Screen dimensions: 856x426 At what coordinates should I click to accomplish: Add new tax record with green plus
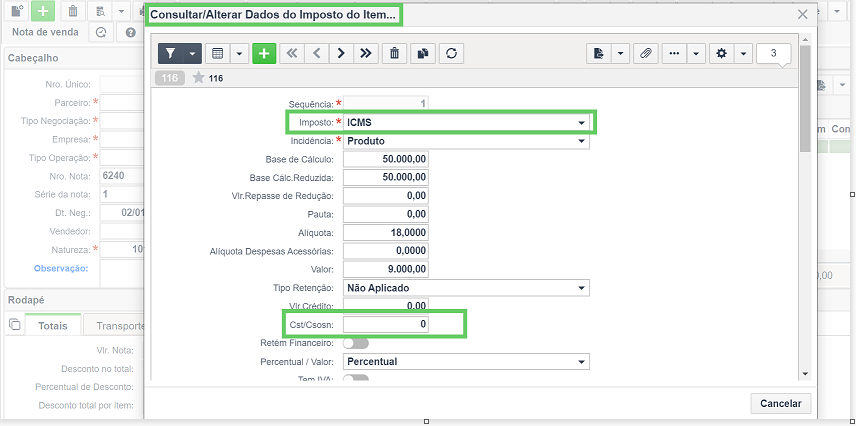coord(264,54)
